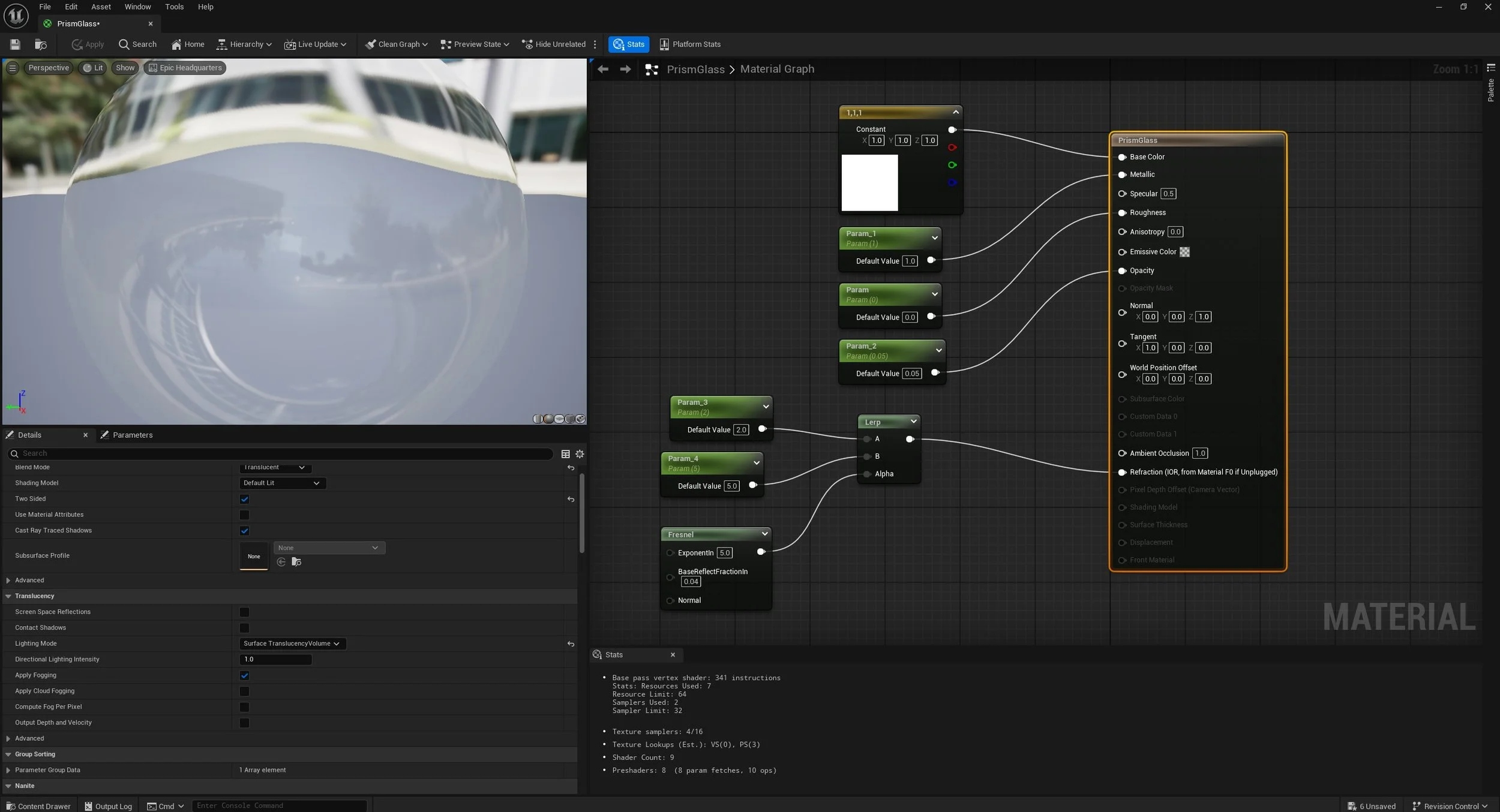Click the white Constant color preview swatch
Screen dimensions: 1500x812
(869, 183)
